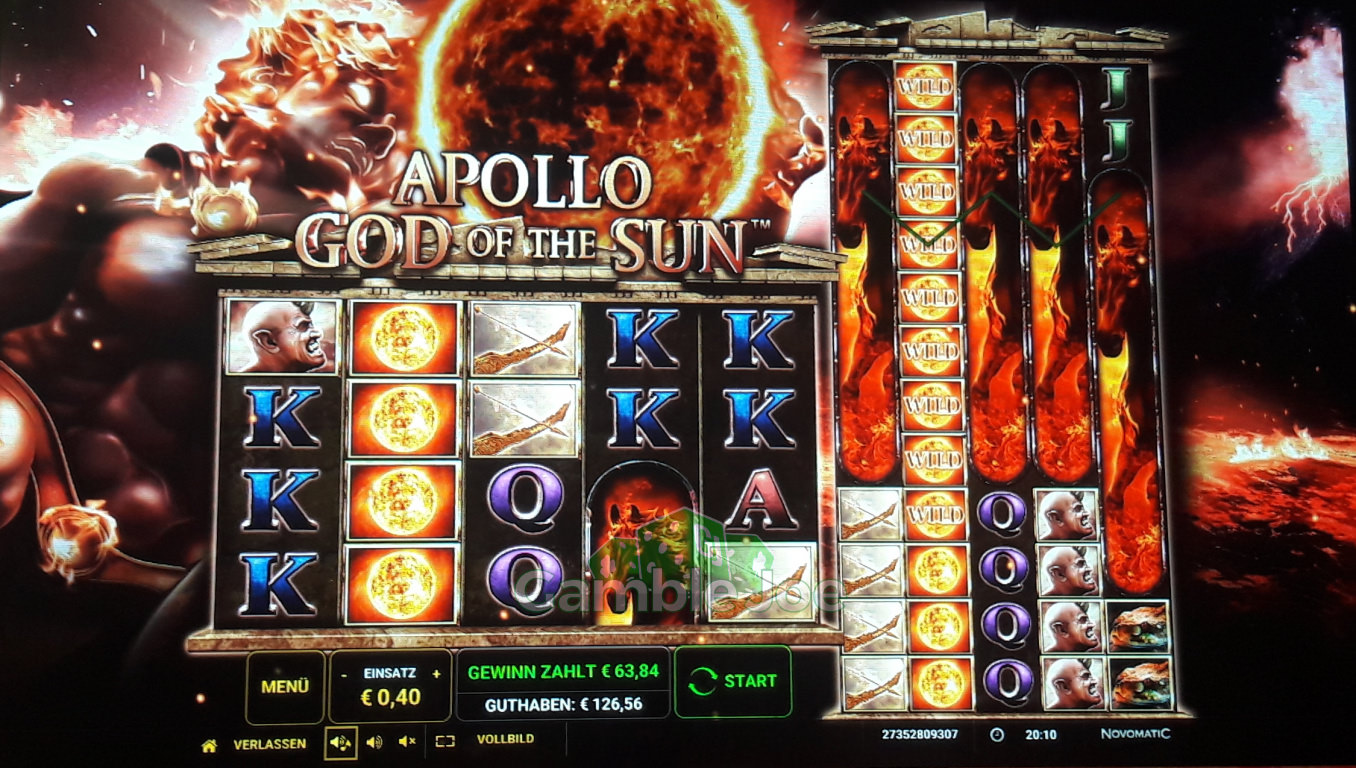Click the Einsatz € 0,40 bet display
The image size is (1356, 768).
click(x=391, y=687)
